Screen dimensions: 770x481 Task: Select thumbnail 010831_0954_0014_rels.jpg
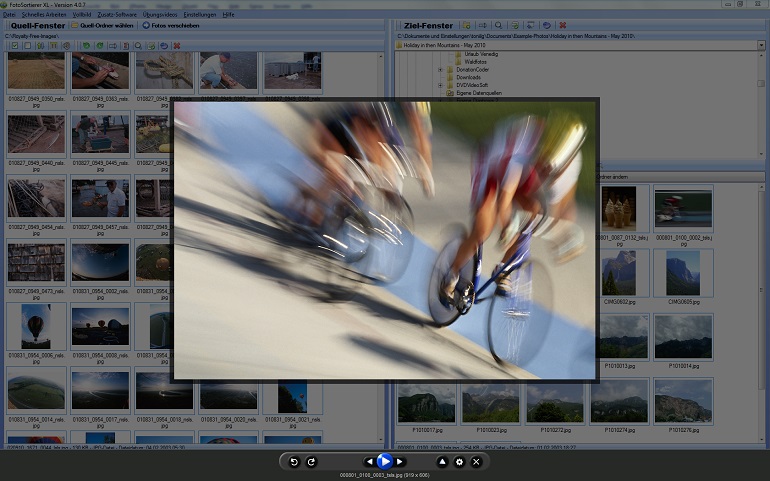click(36, 391)
